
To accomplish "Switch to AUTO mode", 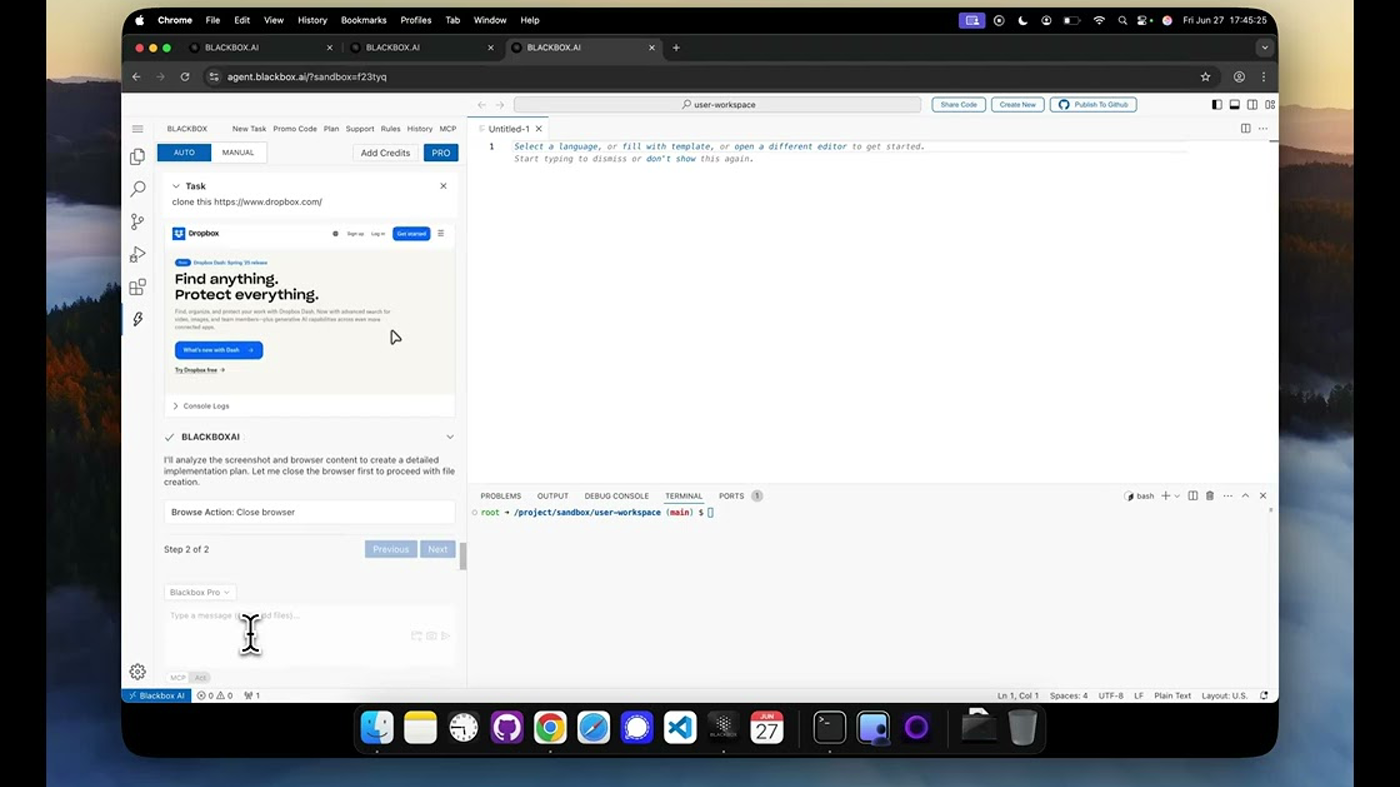I will 184,153.
